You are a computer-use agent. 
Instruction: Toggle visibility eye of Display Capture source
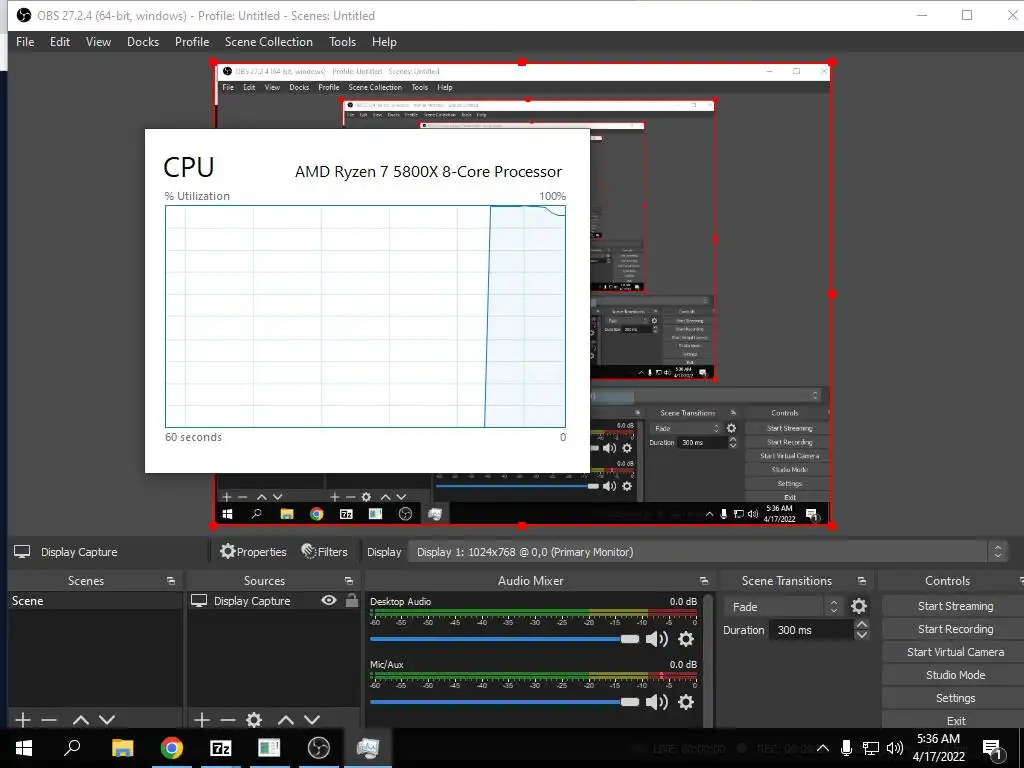pos(329,600)
